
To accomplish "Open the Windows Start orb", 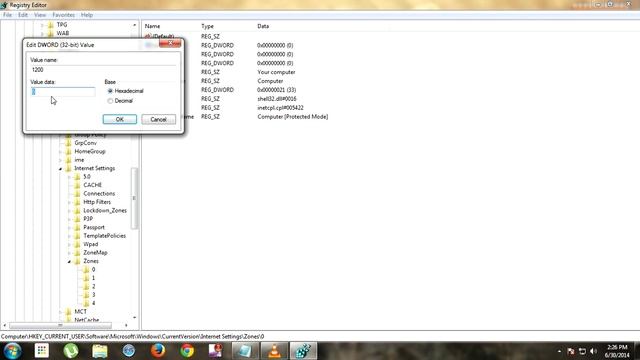I will [x=12, y=351].
